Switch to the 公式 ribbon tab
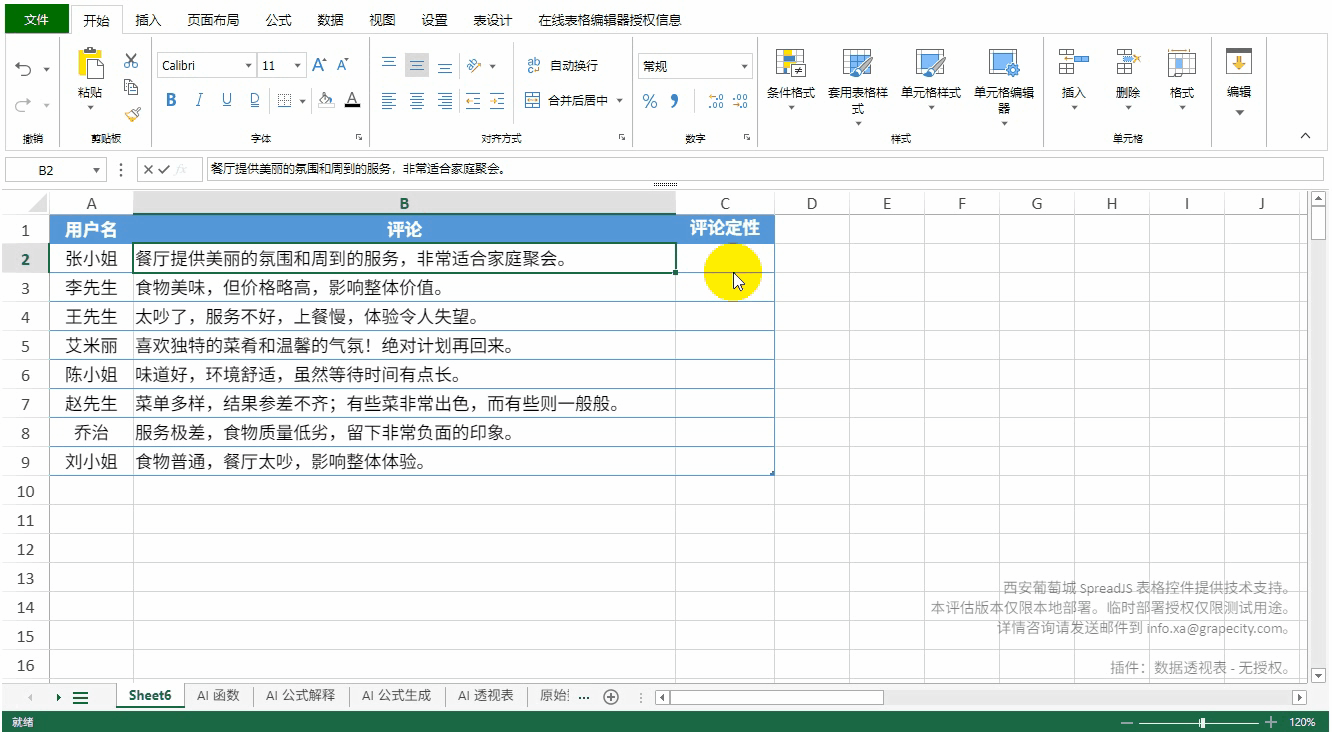The image size is (1332, 732). 279,20
